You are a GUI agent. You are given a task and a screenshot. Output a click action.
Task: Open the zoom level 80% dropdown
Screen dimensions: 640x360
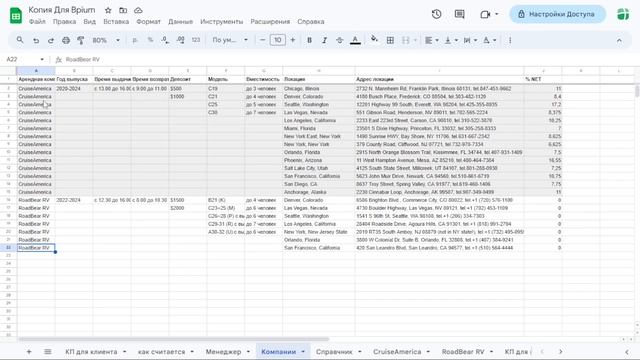(x=106, y=40)
